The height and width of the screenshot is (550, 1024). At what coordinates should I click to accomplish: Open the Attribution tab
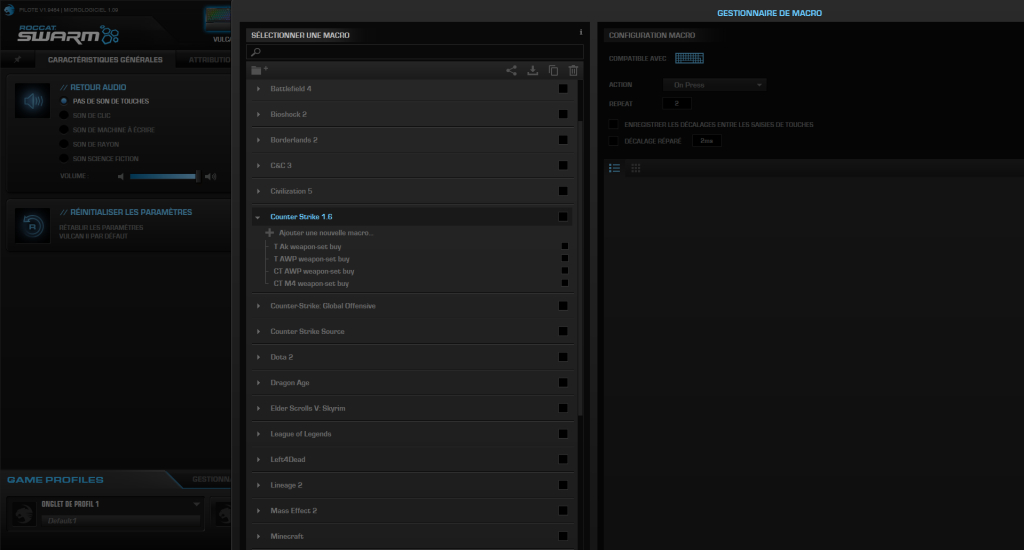(209, 59)
